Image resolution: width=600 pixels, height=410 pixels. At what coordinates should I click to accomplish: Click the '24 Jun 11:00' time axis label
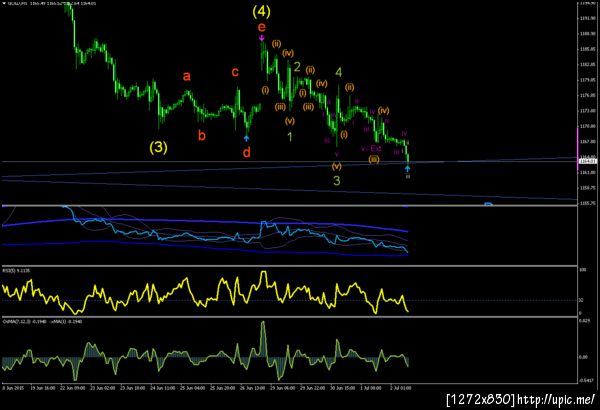tap(162, 388)
